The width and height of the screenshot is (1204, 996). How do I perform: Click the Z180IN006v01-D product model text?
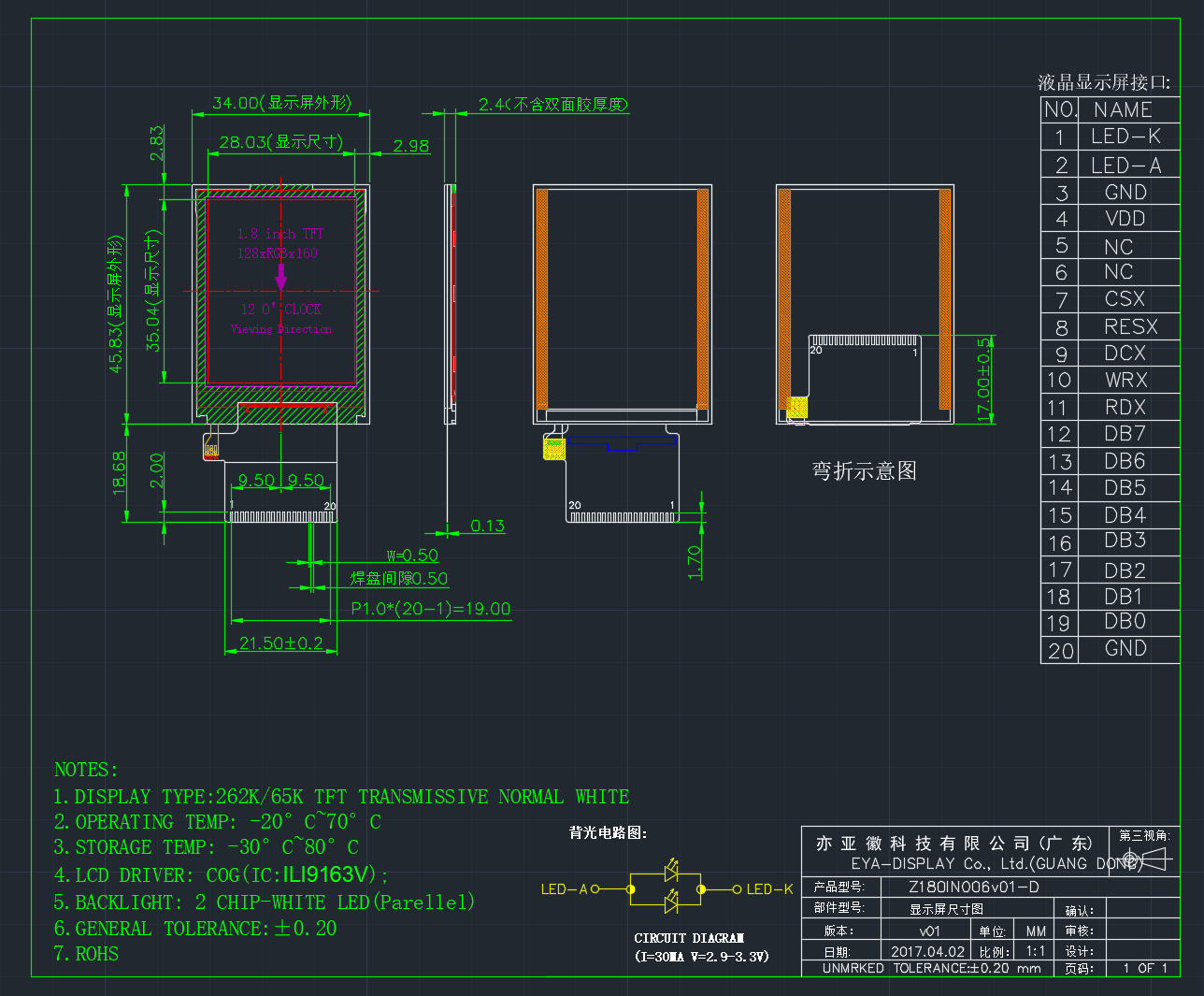[x=974, y=887]
